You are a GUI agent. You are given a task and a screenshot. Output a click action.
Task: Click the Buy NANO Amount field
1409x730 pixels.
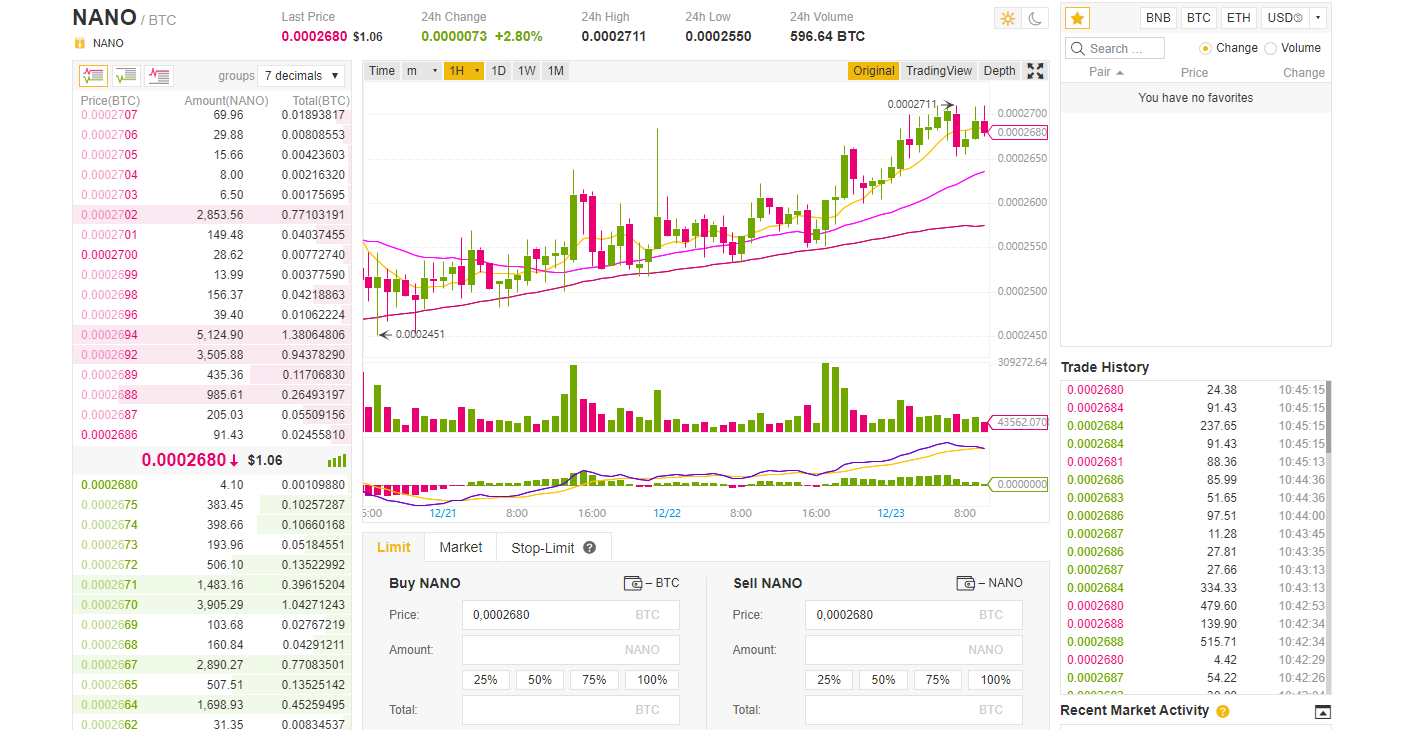click(x=570, y=650)
